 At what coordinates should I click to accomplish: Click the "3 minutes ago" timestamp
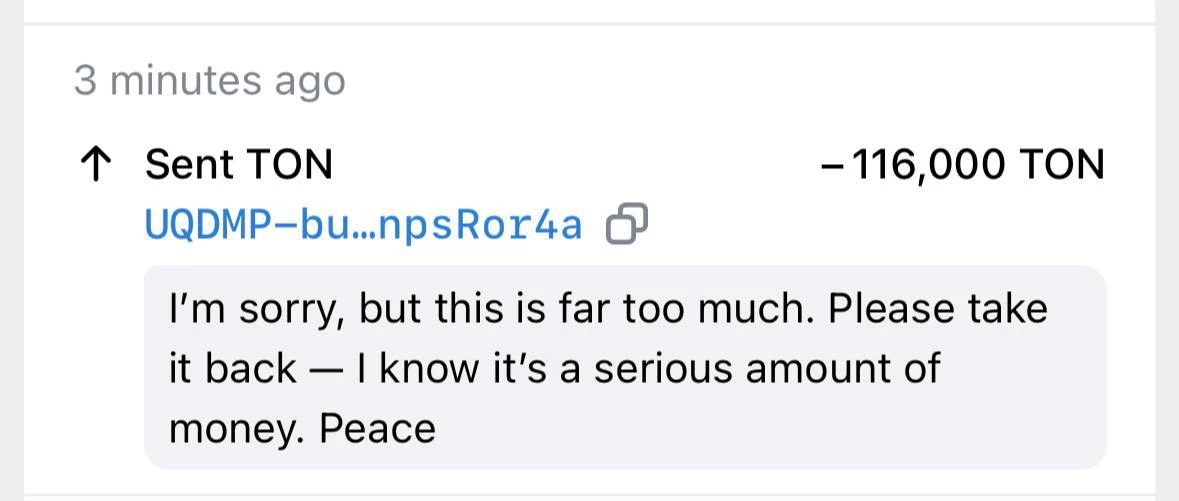pyautogui.click(x=209, y=80)
